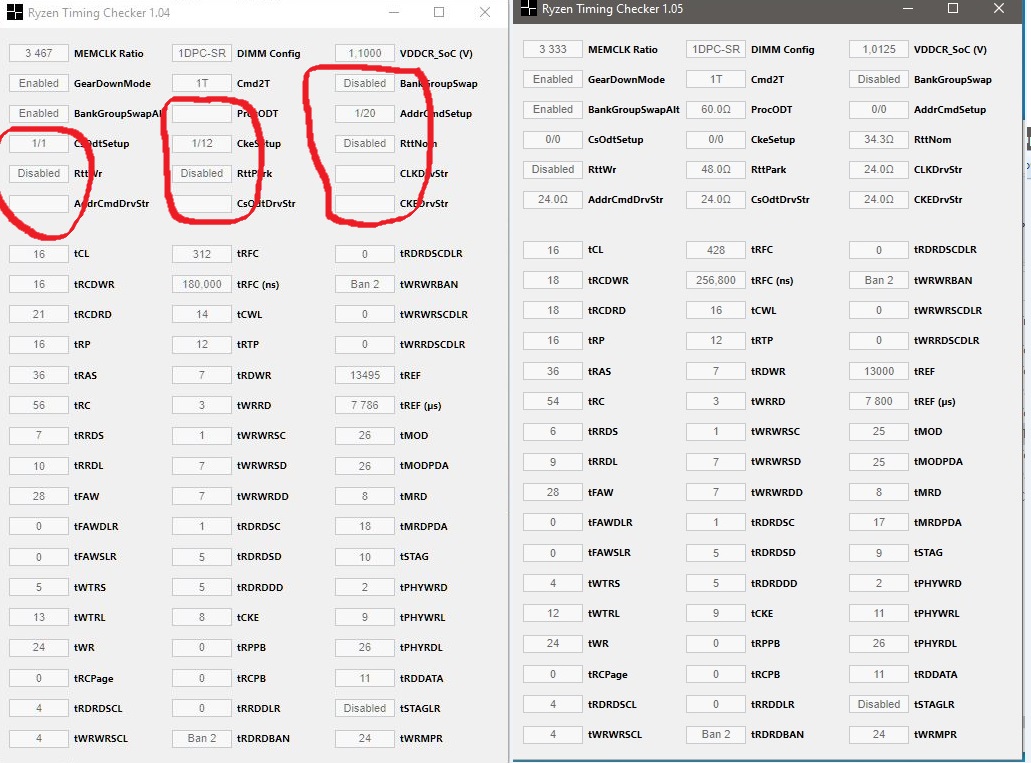Click tCWL value 14 in version 1.04
The width and height of the screenshot is (1031, 763).
click(202, 314)
